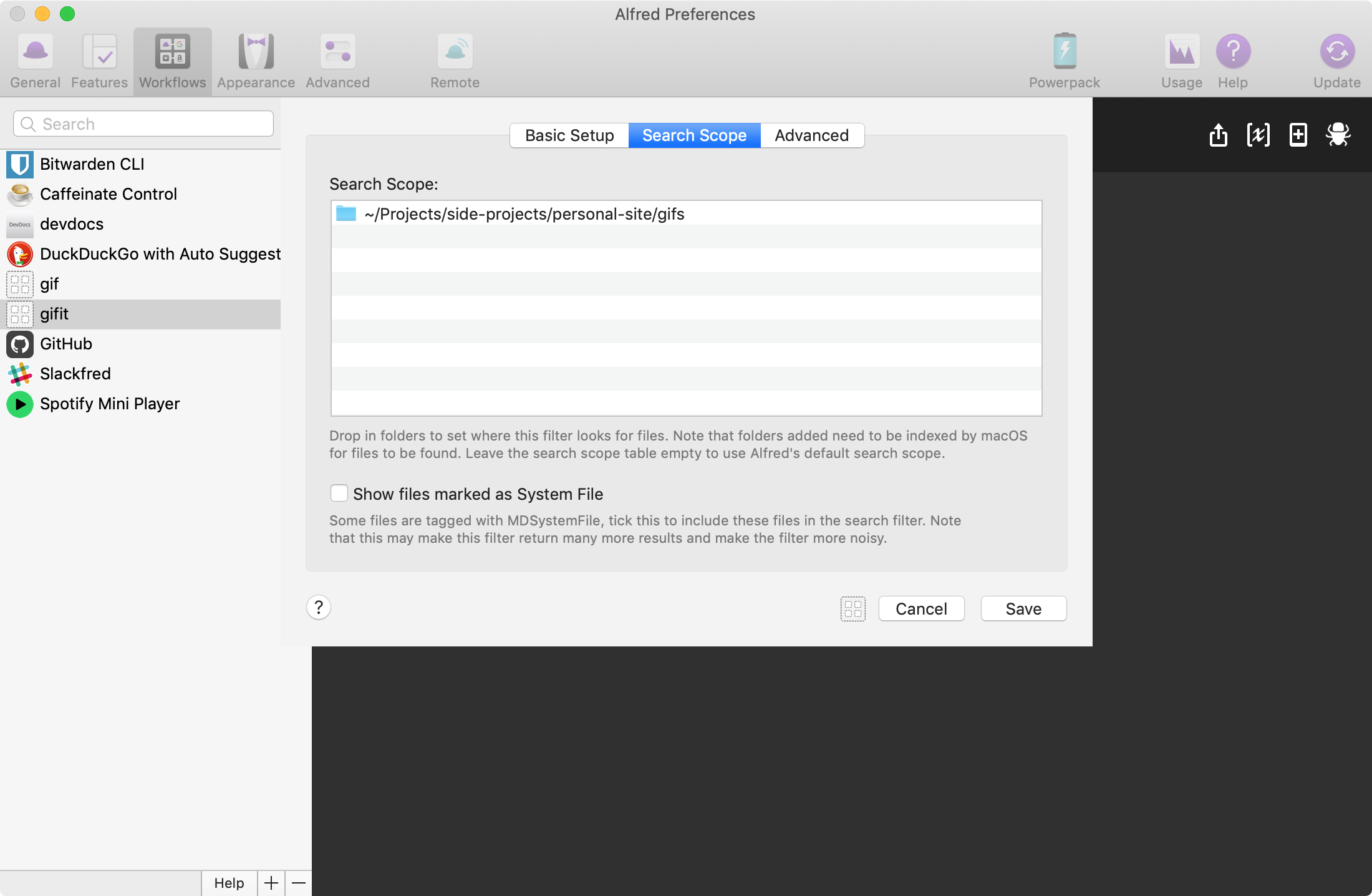
Task: Cancel the file filter dialog
Action: point(921,608)
